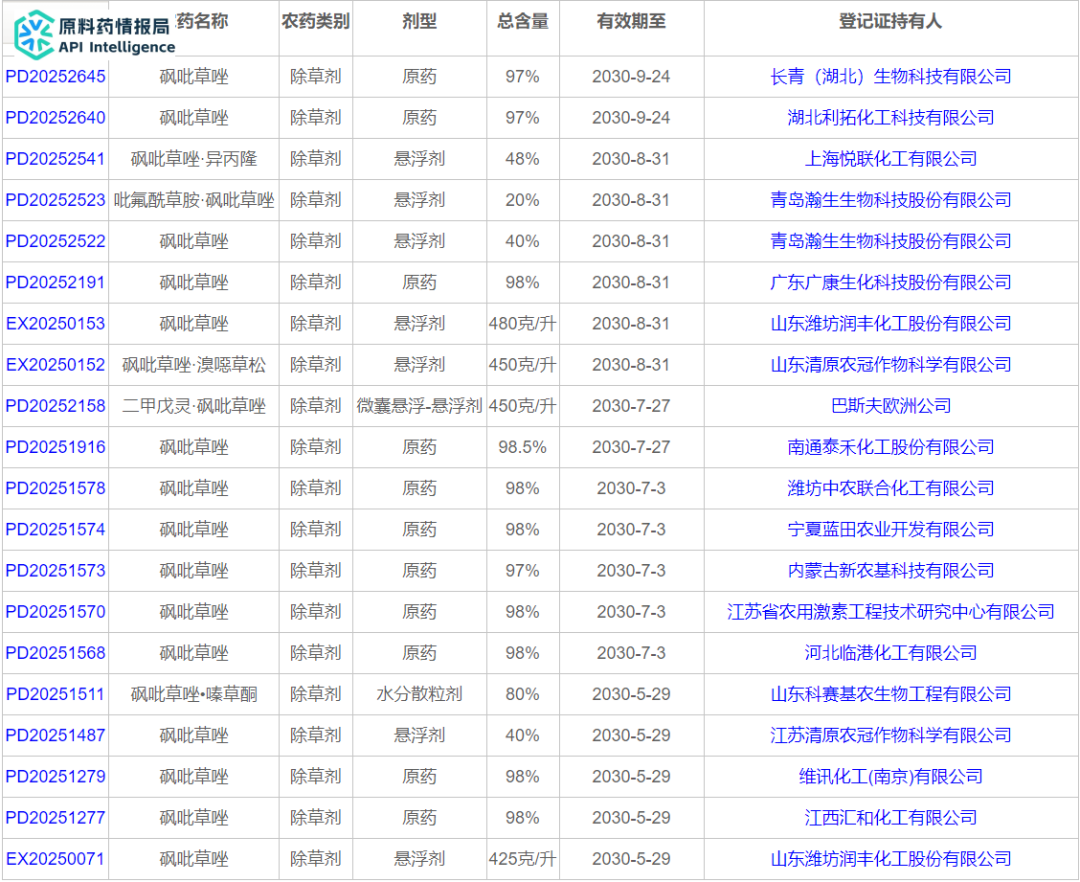Select the 砜吡草唑·异丙隆 name cell

194,159
